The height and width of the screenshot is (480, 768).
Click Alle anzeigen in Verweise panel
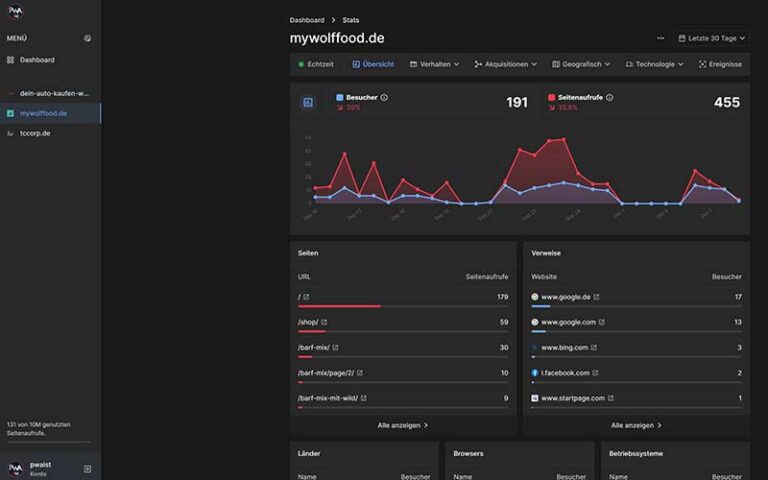(x=636, y=425)
